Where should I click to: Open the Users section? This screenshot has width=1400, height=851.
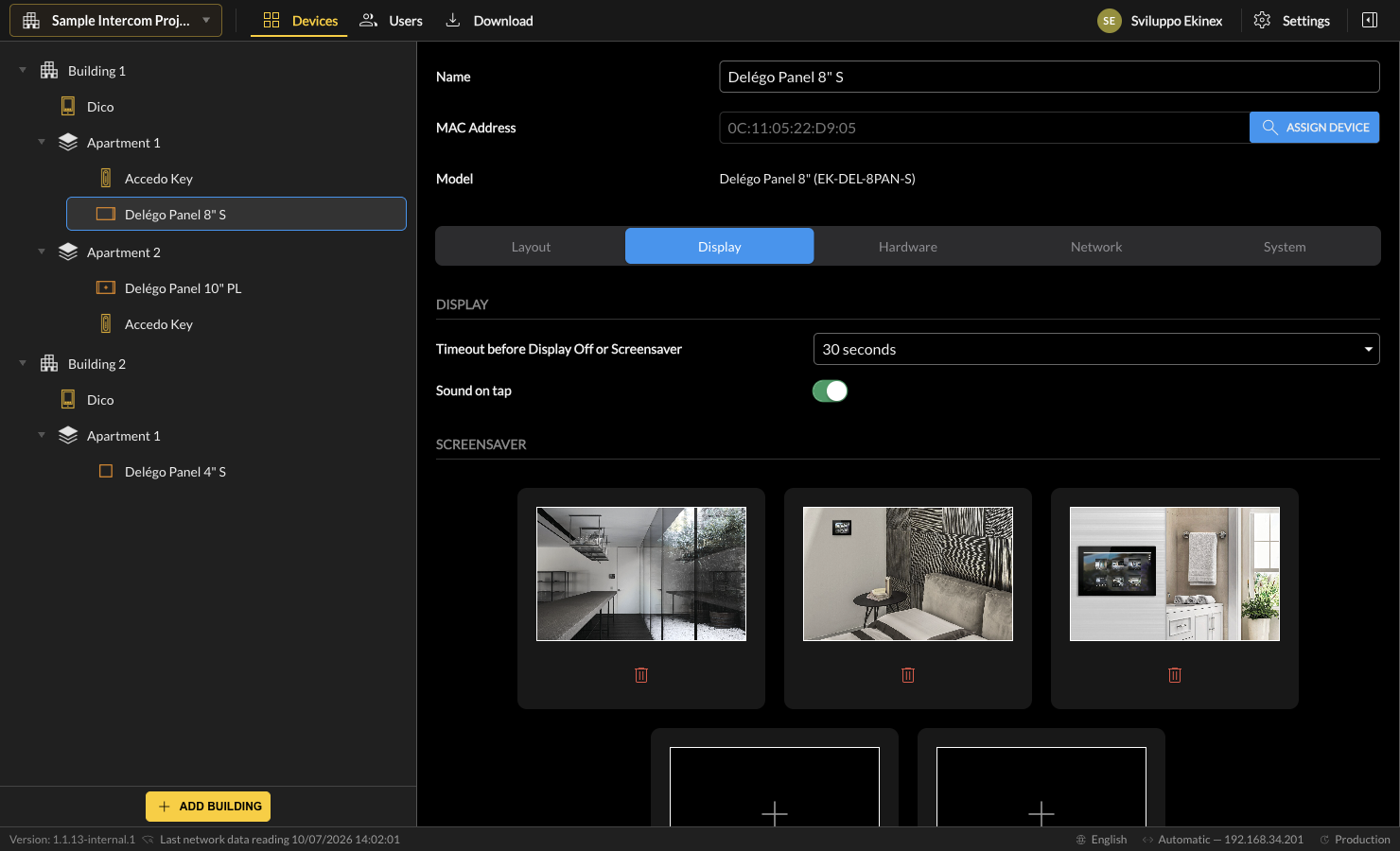coord(392,21)
